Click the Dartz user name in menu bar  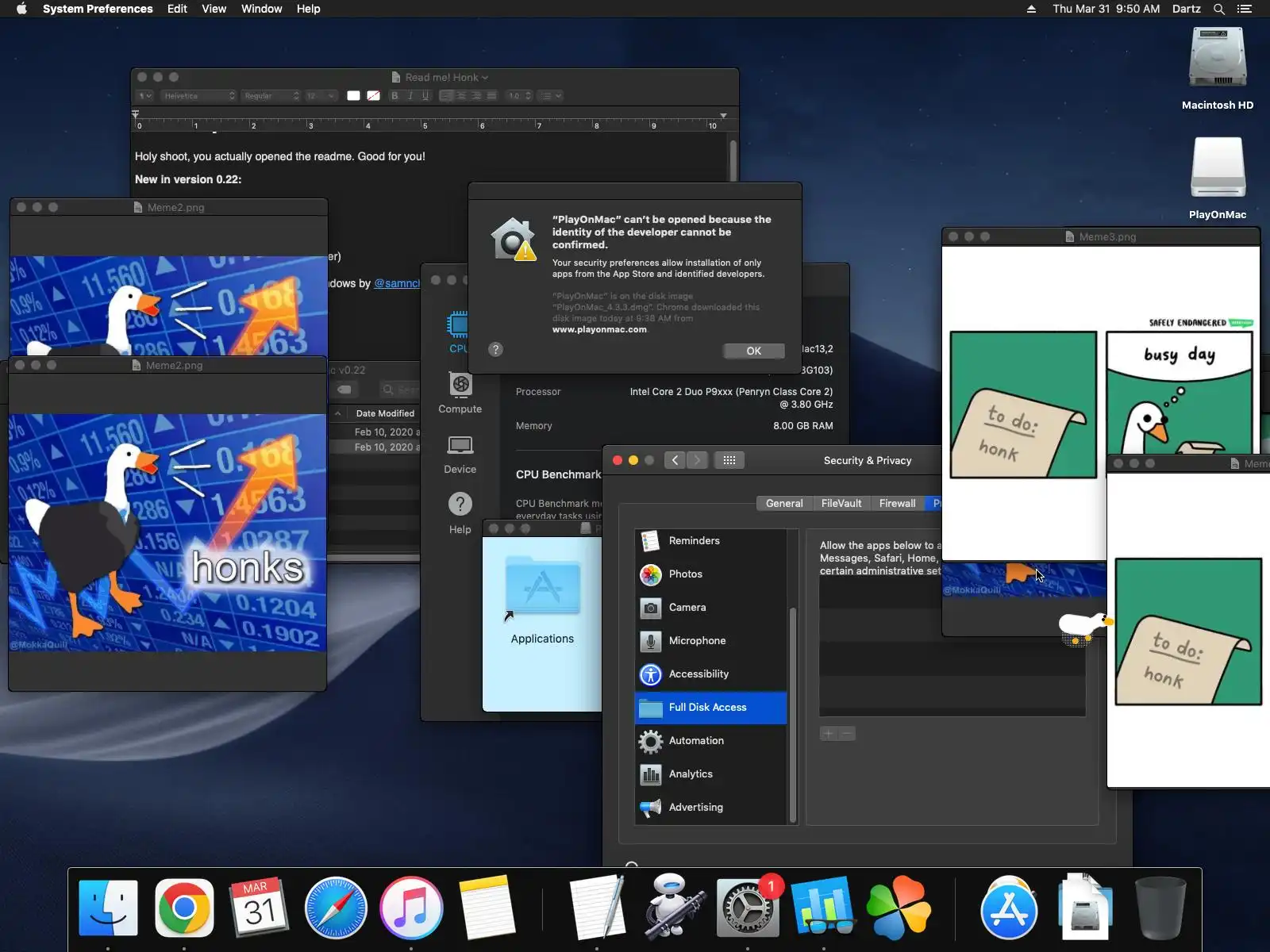pos(1186,9)
